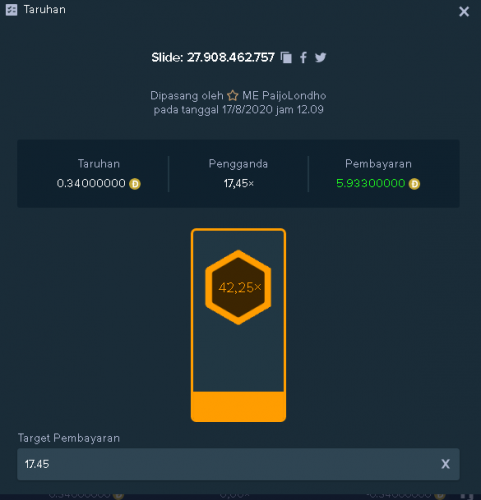This screenshot has height=500, width=481.
Task: Click the coin icon next to Taruhan amount
Action: tap(135, 184)
